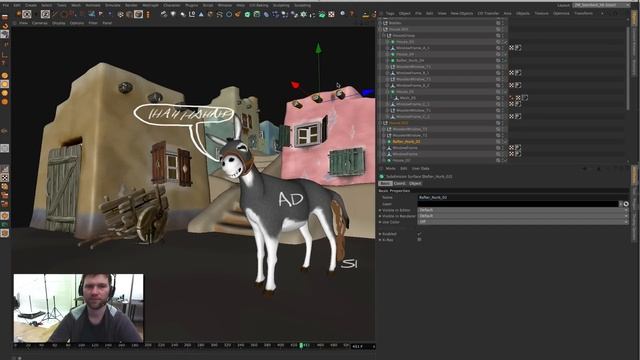Click the highlighted cube icon in top toolbar
The width and height of the screenshot is (640, 360).
point(138,15)
